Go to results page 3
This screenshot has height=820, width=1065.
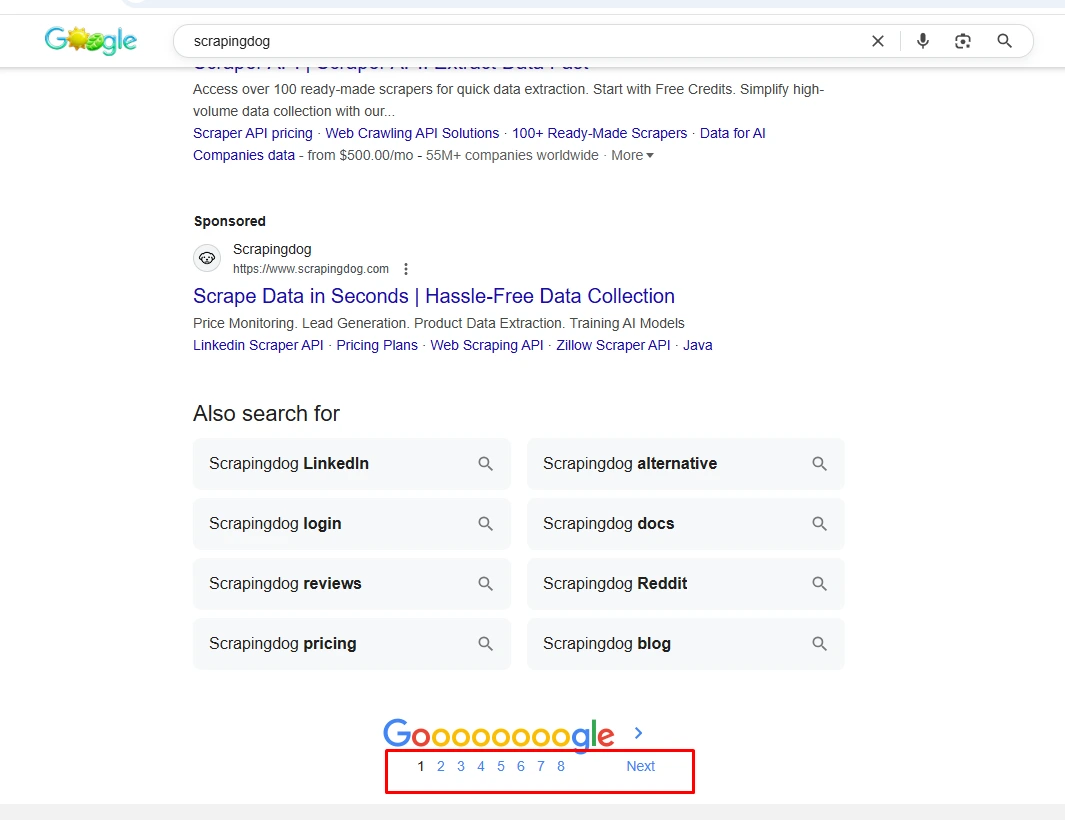coord(461,766)
